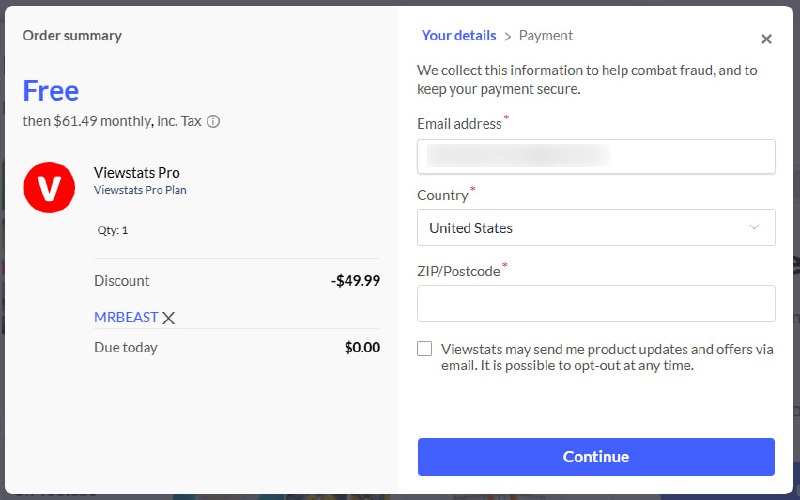Select the Viewstats Pro product title
Screen dimensions: 800x500
(x=137, y=173)
